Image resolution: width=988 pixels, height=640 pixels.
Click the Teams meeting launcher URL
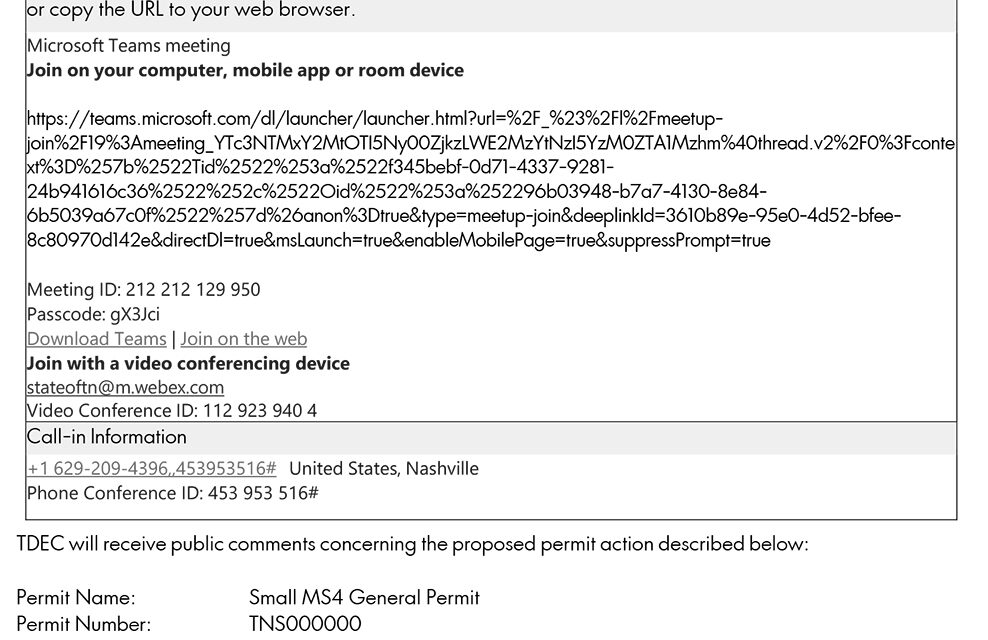(x=490, y=180)
